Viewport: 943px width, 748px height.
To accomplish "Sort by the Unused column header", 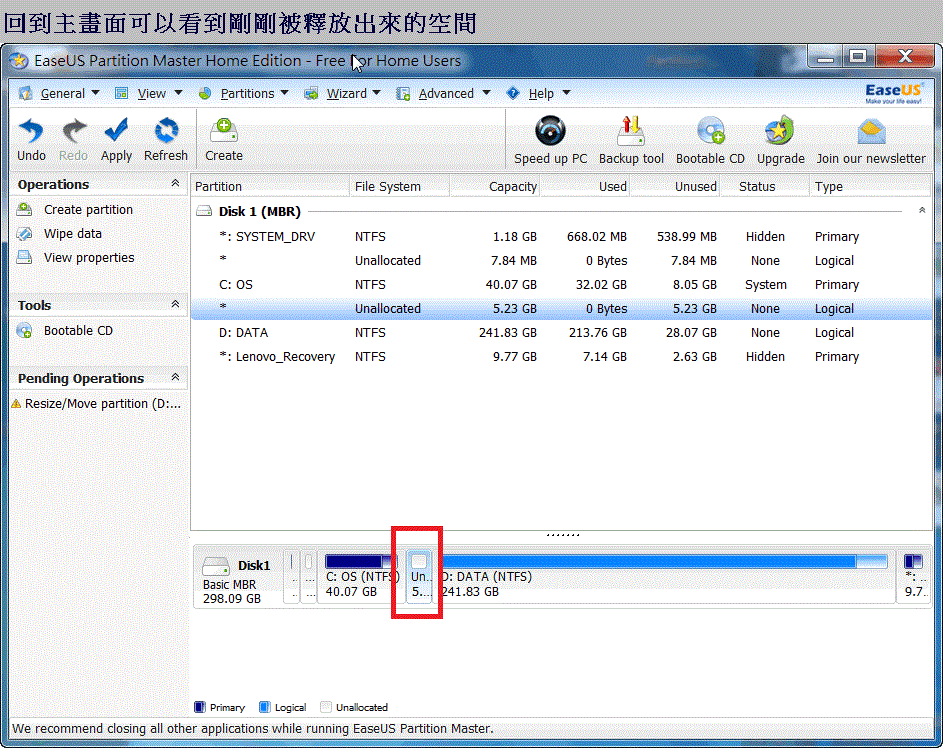I will coord(675,186).
